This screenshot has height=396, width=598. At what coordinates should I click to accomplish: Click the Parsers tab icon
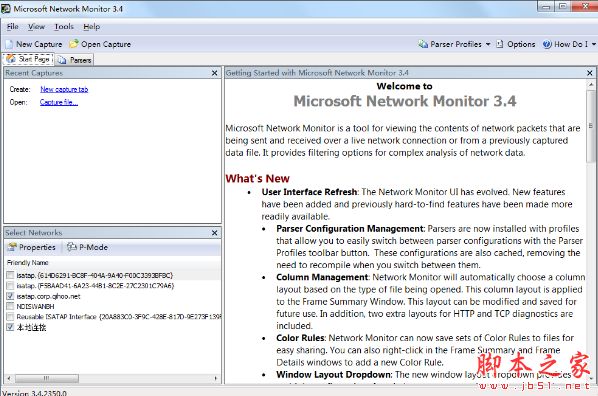[x=62, y=60]
